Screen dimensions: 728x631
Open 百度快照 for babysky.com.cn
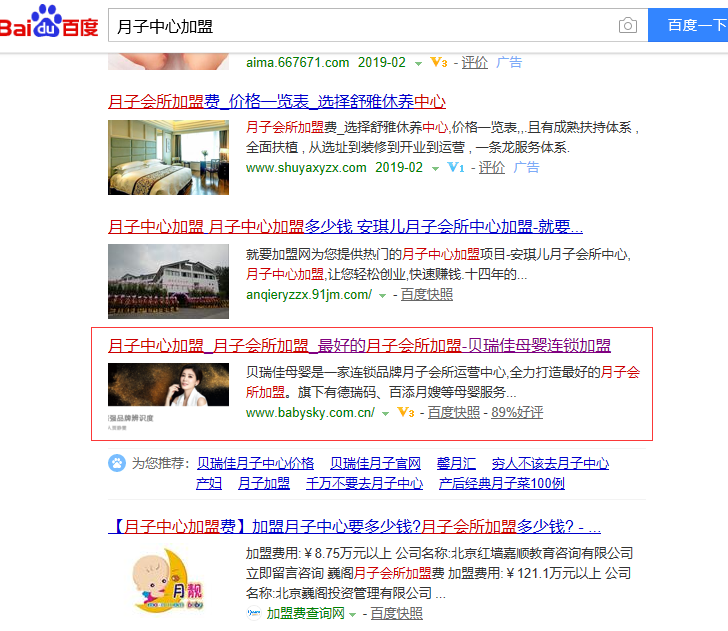(x=454, y=412)
